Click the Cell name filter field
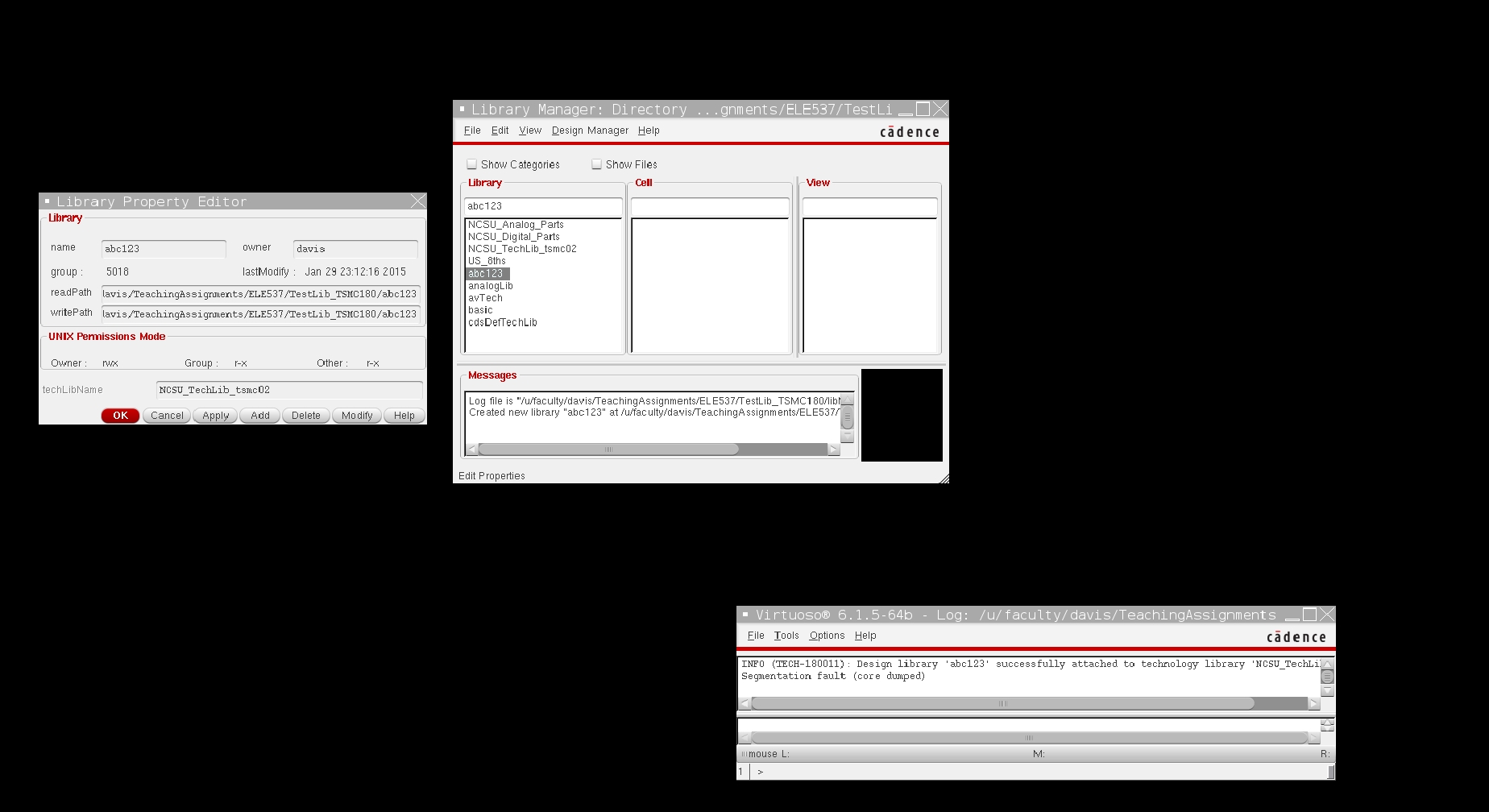This screenshot has height=812, width=1489. point(710,206)
